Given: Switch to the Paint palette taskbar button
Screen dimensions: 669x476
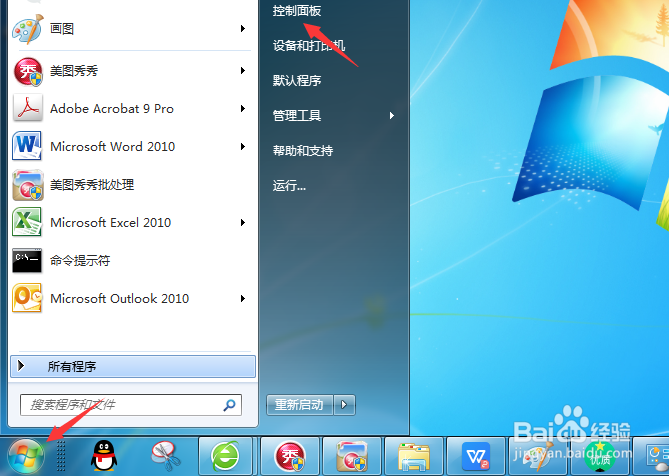Looking at the screenshot, I should point(538,456).
